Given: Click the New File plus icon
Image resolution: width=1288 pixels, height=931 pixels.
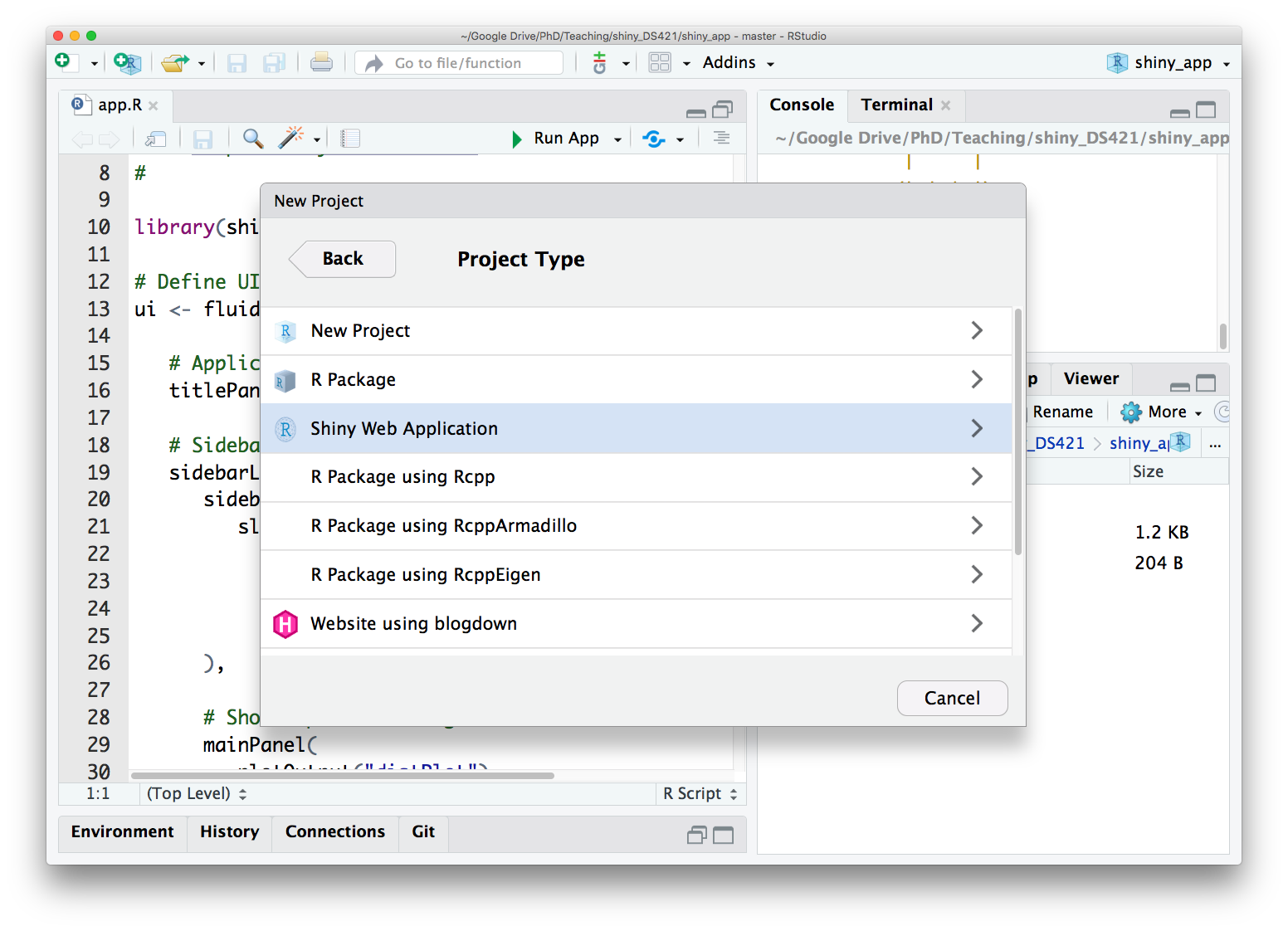Looking at the screenshot, I should click(64, 62).
